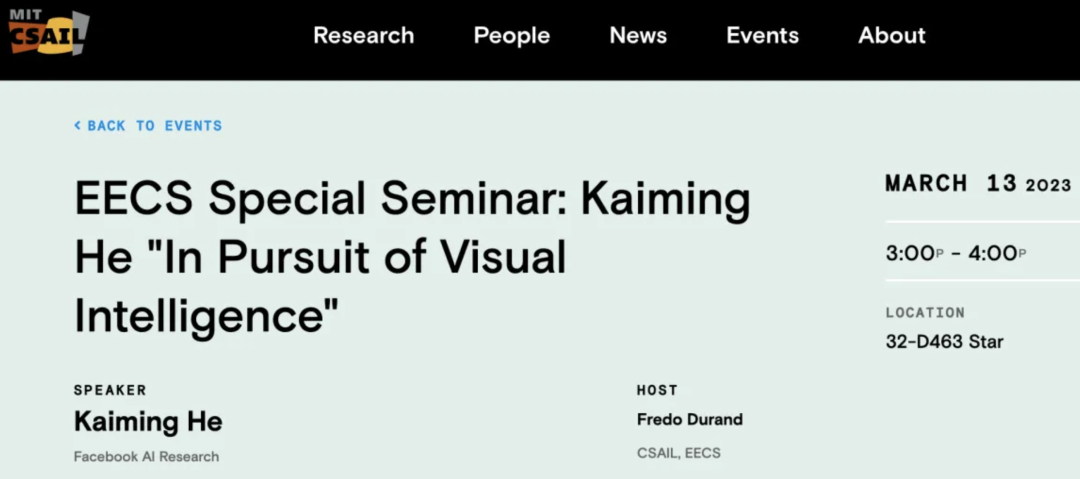Click the back chevron arrow icon

[77, 126]
